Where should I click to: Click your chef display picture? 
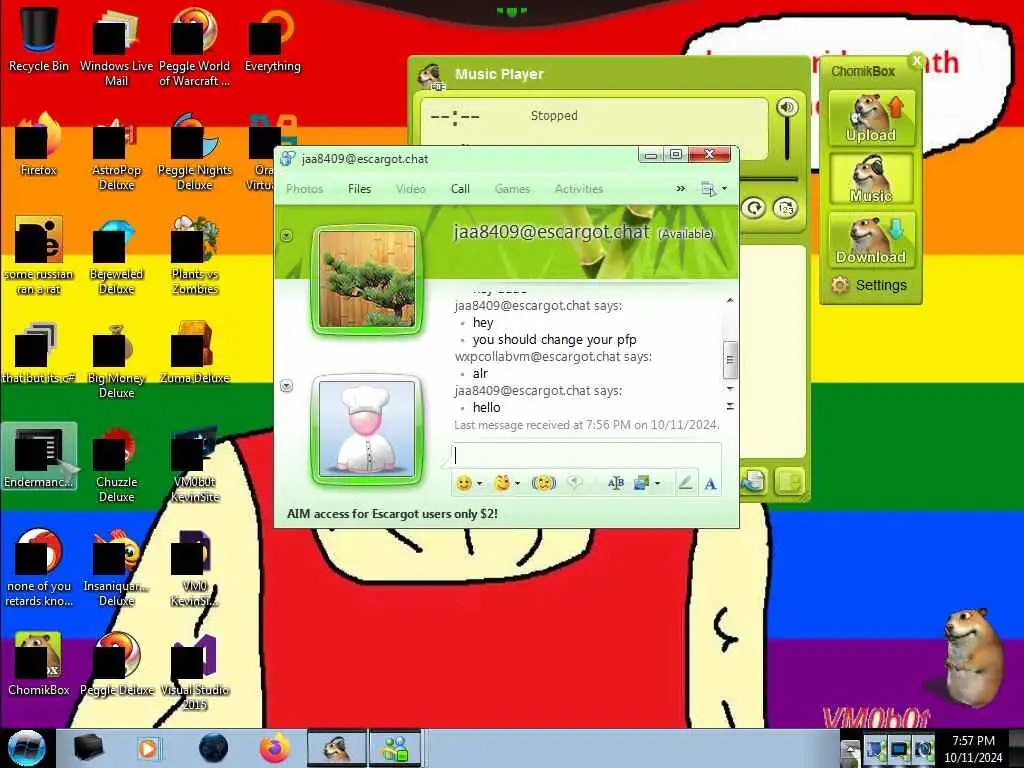[x=367, y=428]
